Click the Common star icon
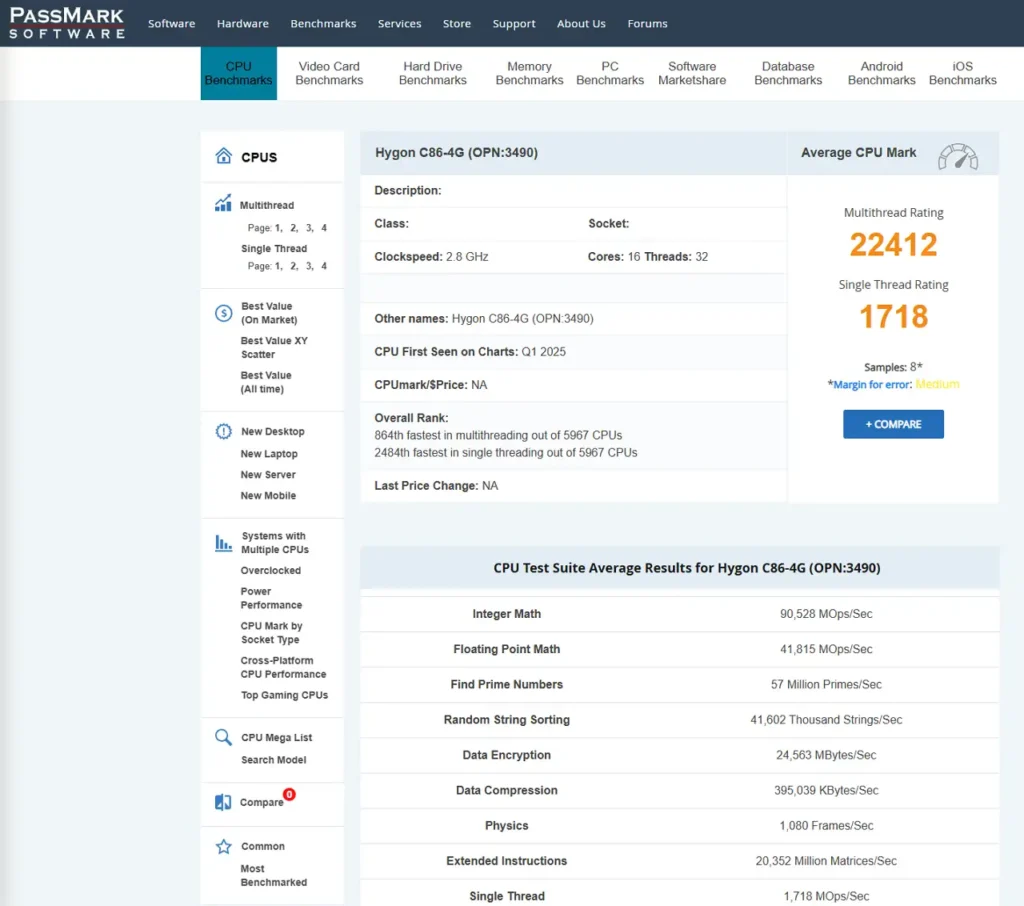The image size is (1024, 906). click(x=223, y=847)
